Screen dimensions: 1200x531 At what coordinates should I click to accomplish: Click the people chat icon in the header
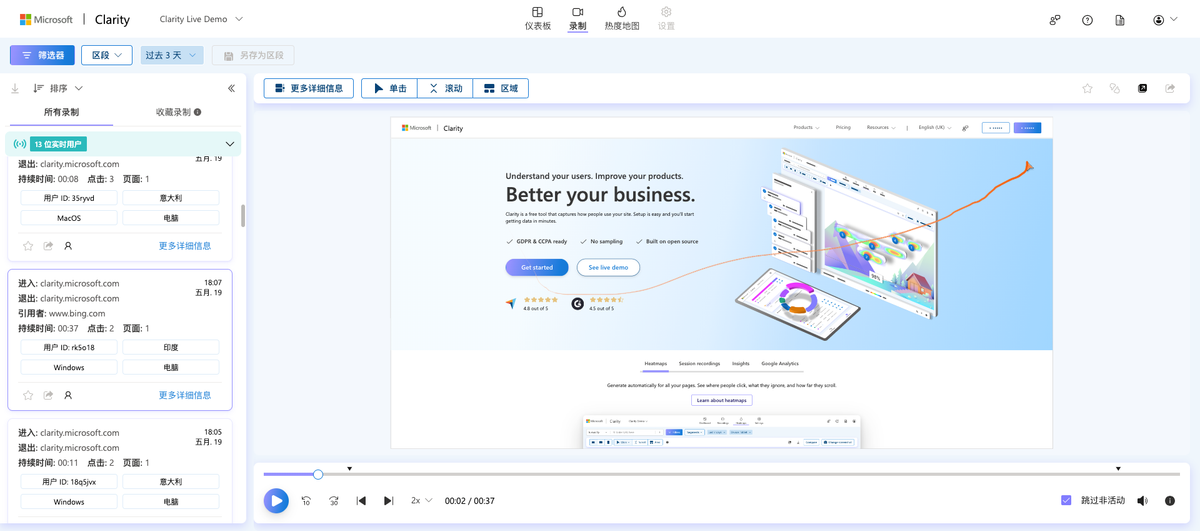click(1055, 19)
